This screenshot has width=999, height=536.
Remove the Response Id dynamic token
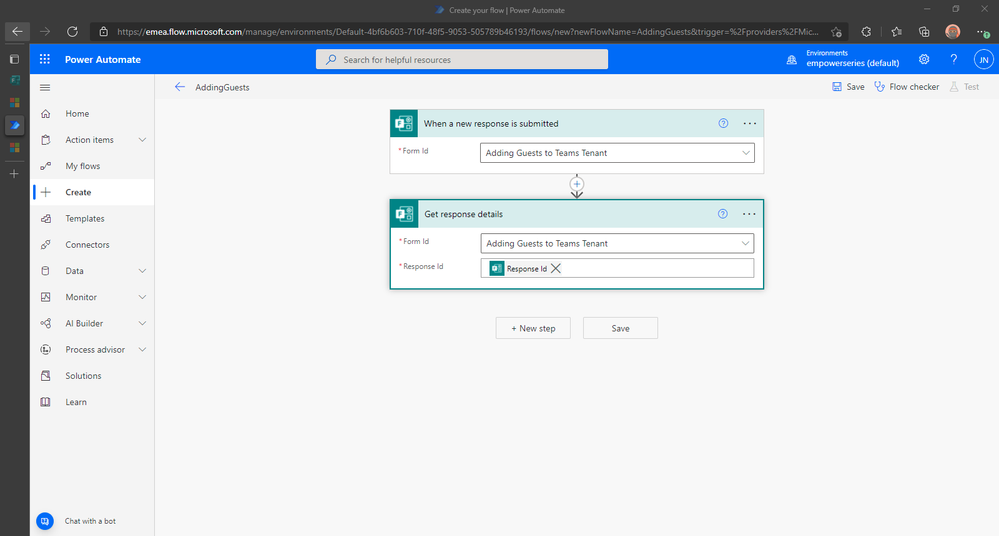tap(556, 268)
